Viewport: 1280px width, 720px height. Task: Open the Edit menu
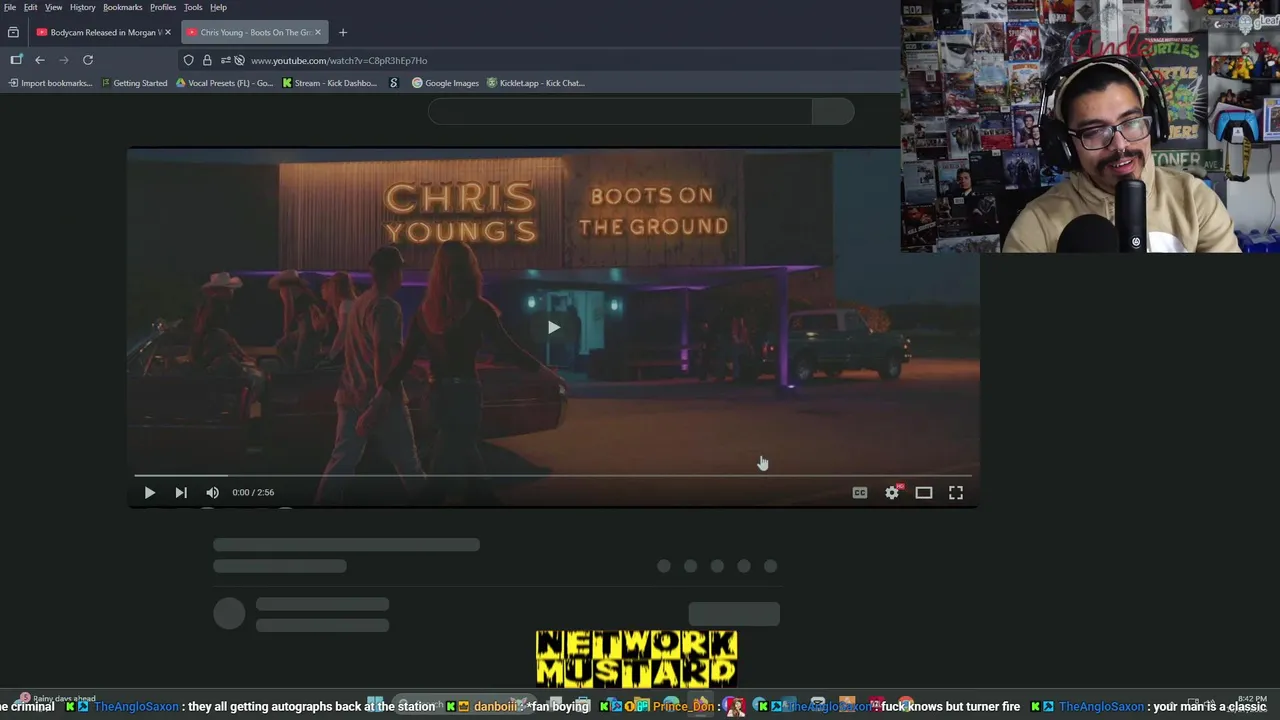click(31, 7)
